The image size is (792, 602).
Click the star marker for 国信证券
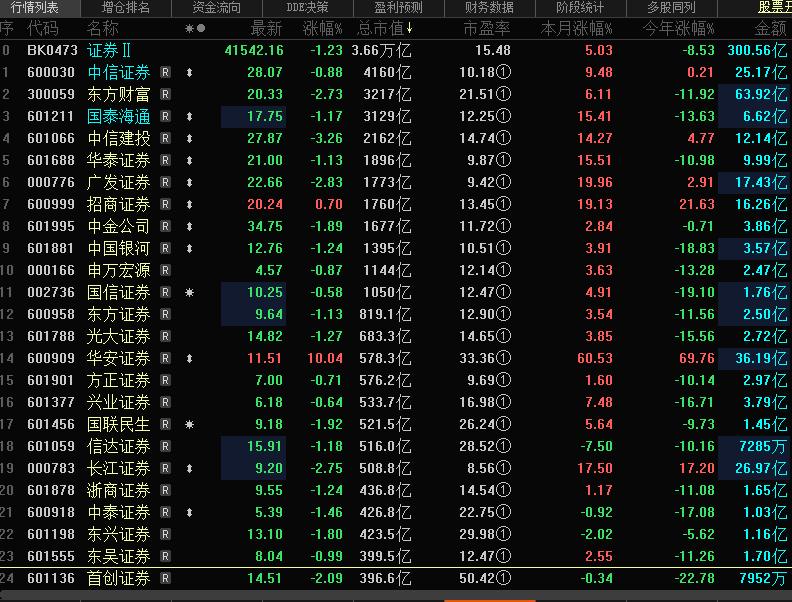[189, 292]
